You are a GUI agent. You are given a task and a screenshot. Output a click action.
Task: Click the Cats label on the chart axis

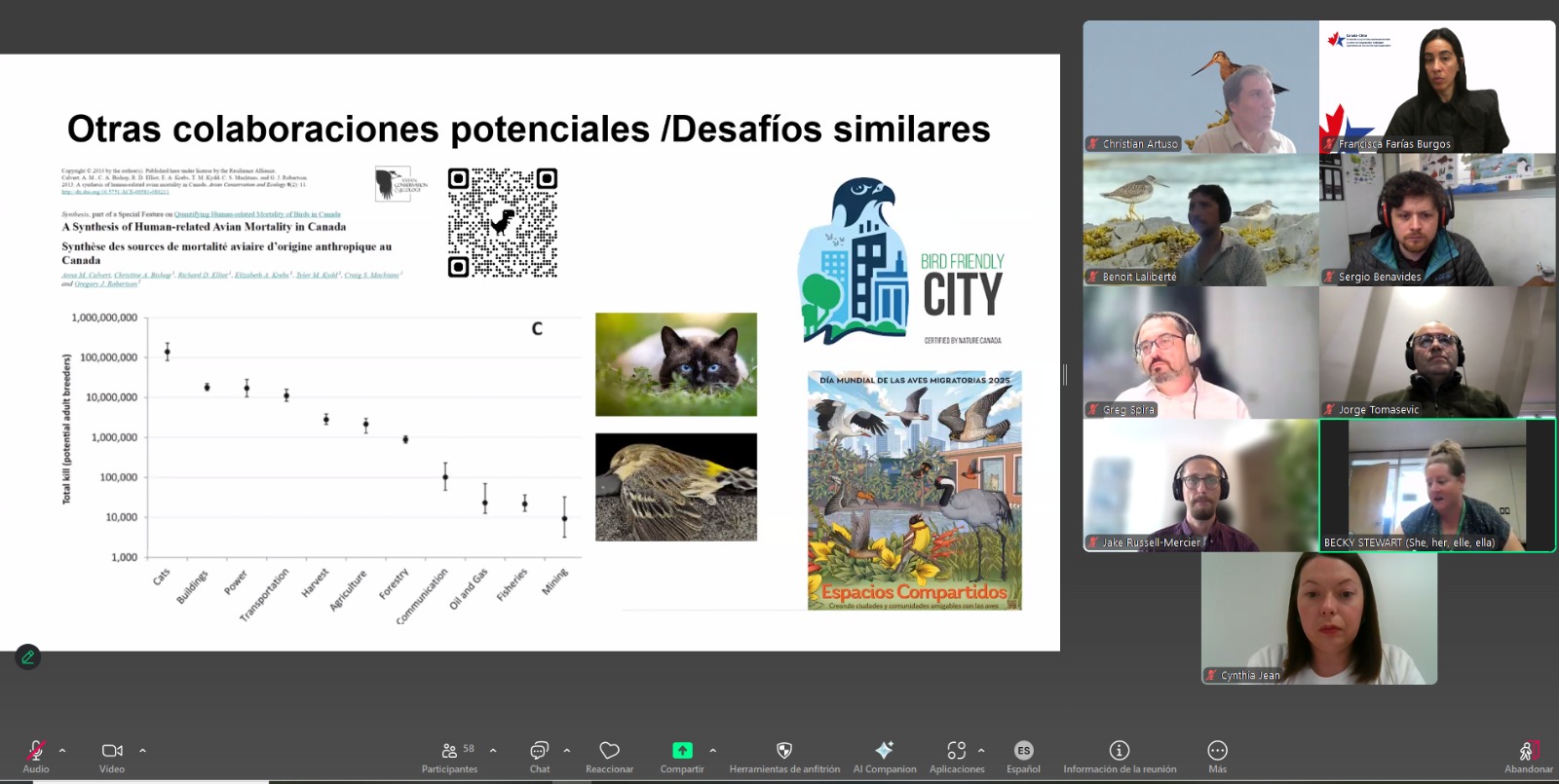[x=162, y=577]
